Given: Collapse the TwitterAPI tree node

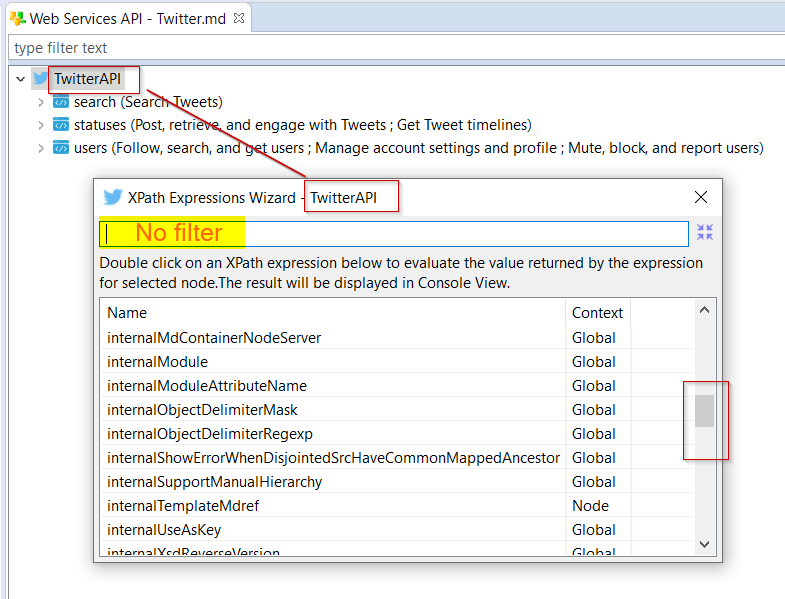Looking at the screenshot, I should (x=21, y=79).
